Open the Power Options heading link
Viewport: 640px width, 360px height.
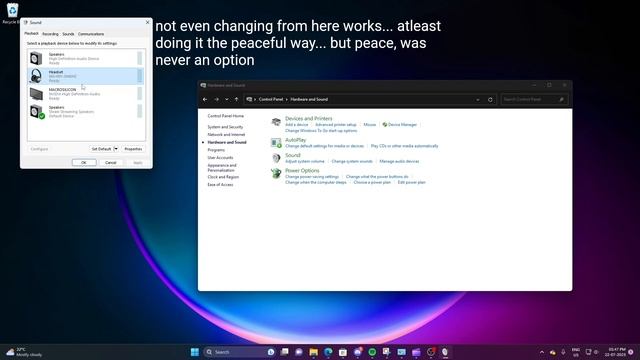(302, 171)
